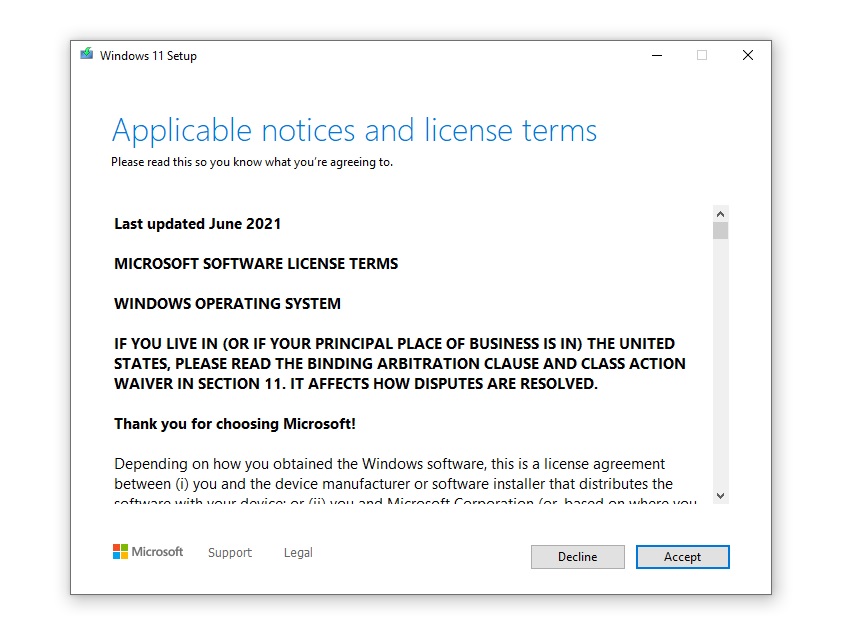Accept the license terms

pos(683,557)
